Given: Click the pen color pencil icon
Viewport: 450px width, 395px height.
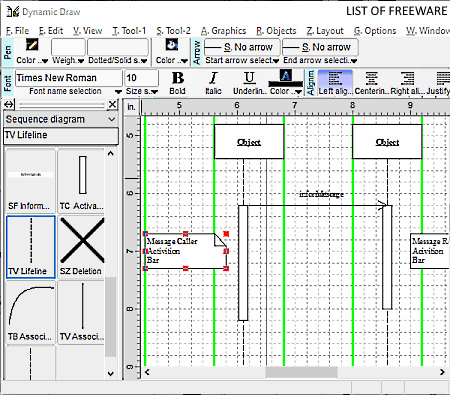Looking at the screenshot, I should [32, 45].
